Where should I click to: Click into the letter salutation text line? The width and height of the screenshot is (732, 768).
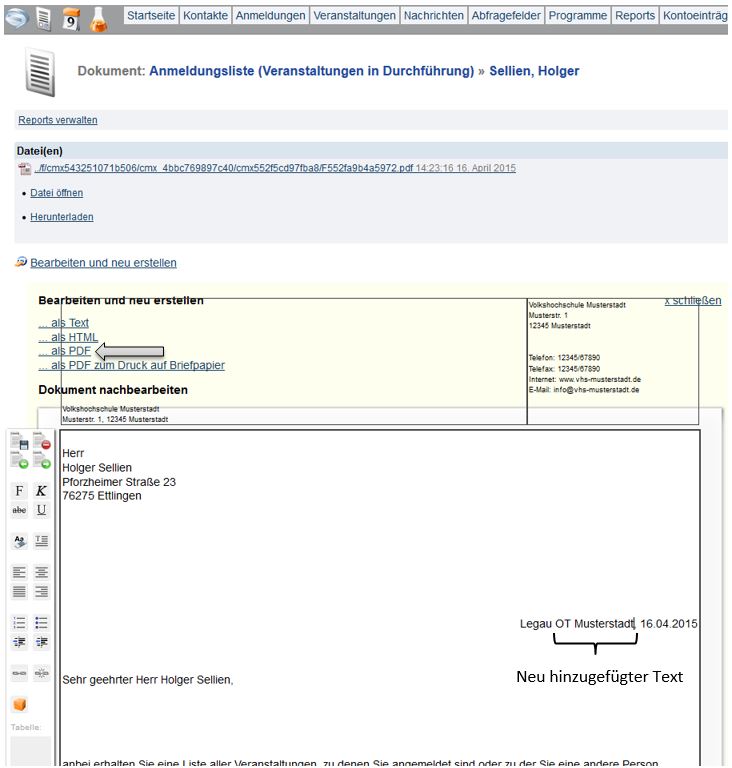pos(147,680)
